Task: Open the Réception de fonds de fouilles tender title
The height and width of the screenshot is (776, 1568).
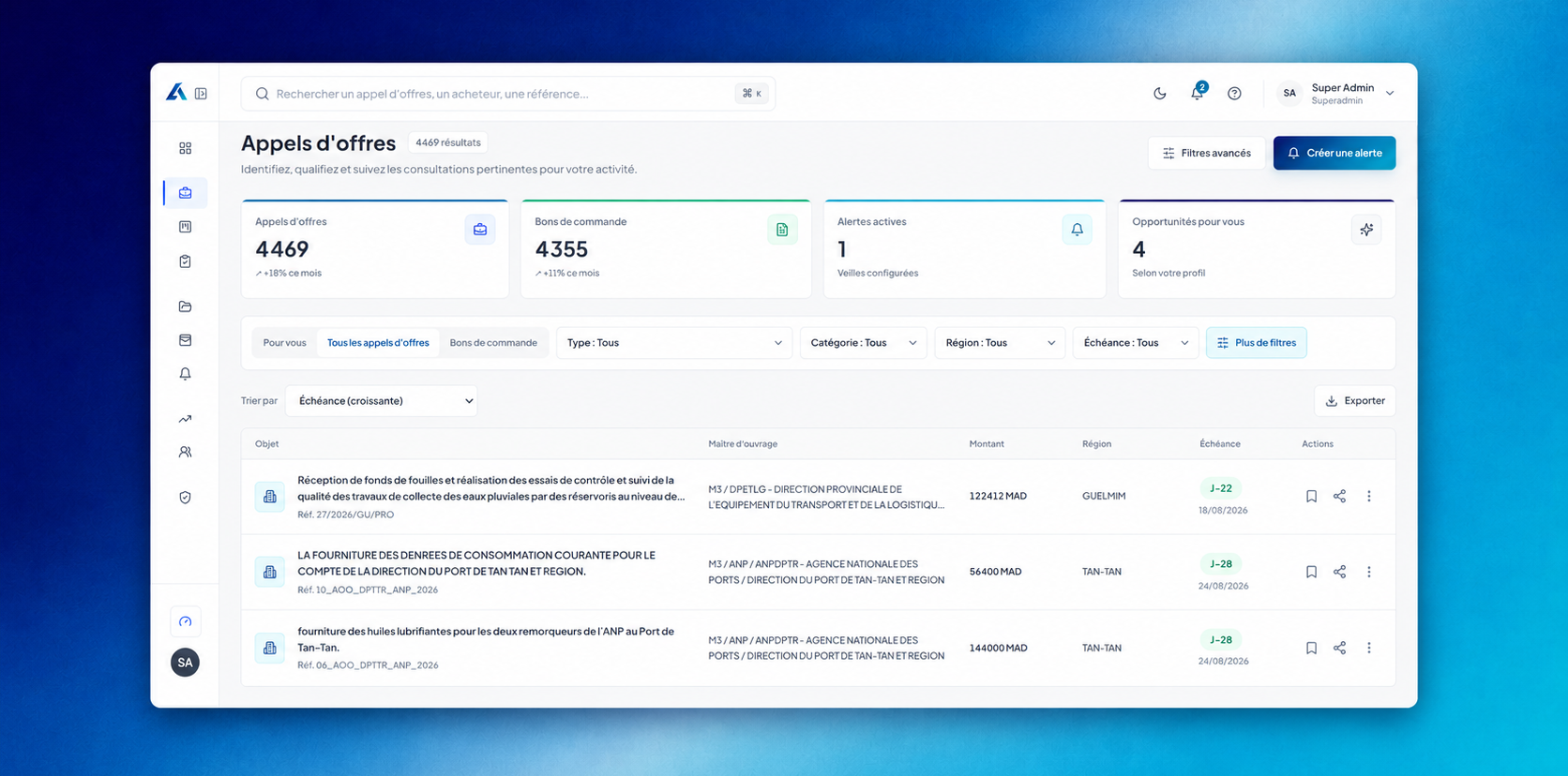Action: pos(490,488)
